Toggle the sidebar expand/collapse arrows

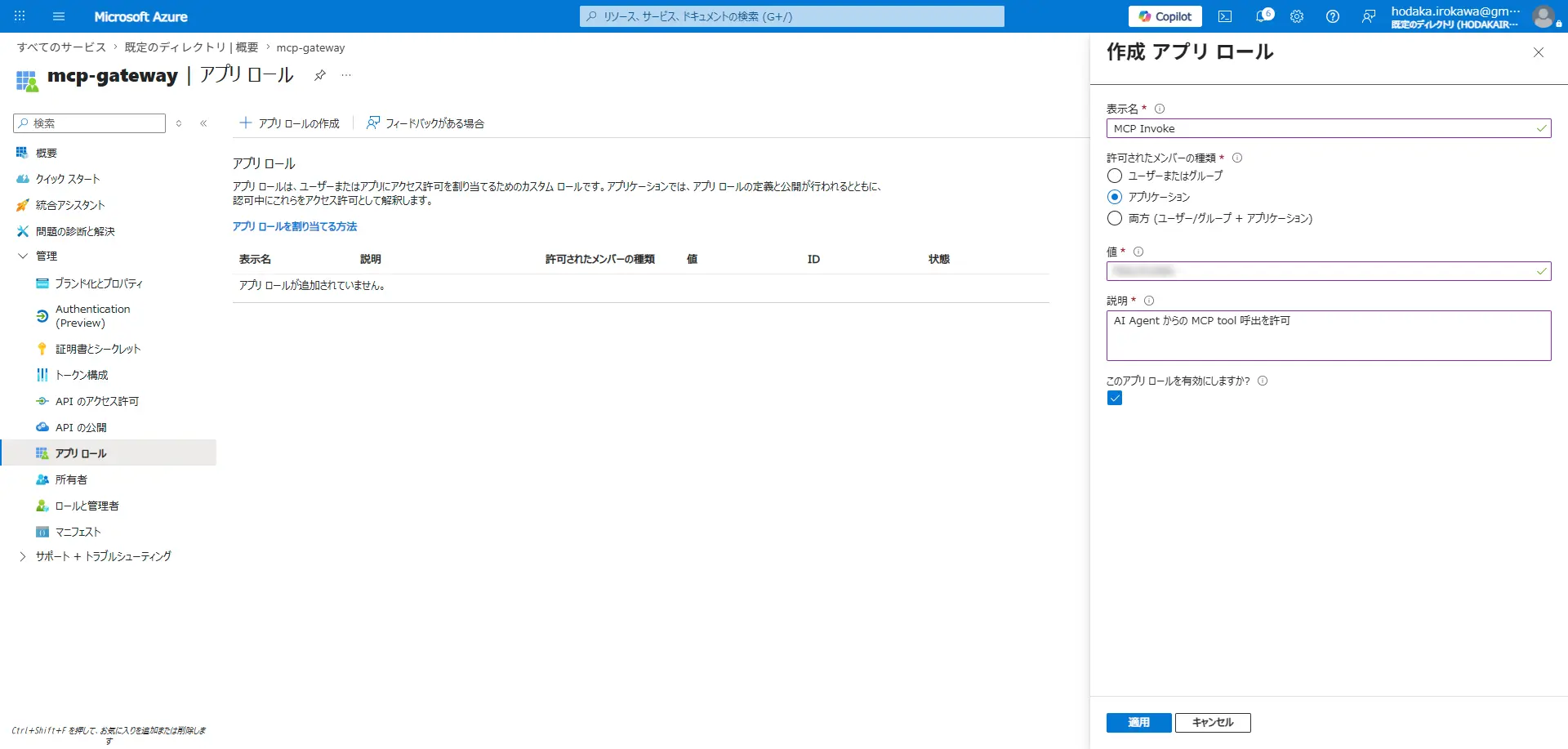point(179,123)
